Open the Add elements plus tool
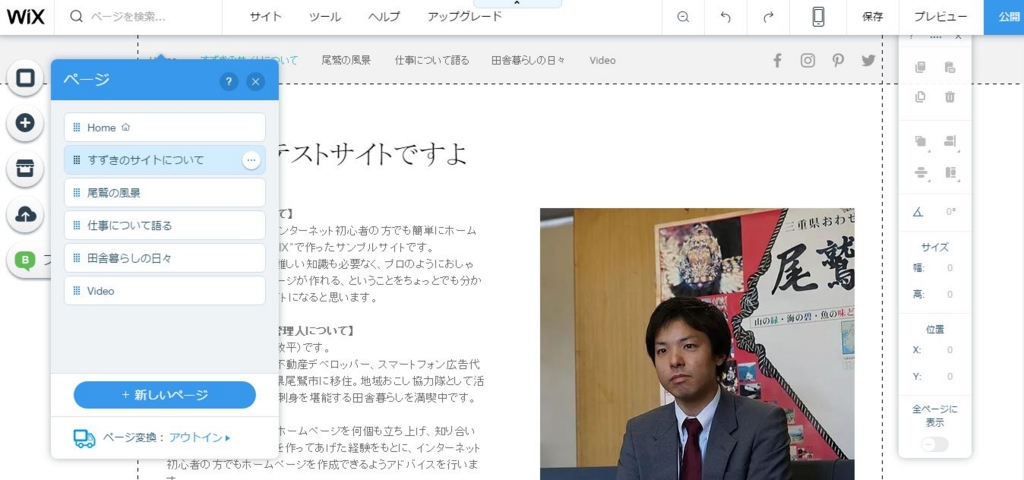 (x=25, y=123)
